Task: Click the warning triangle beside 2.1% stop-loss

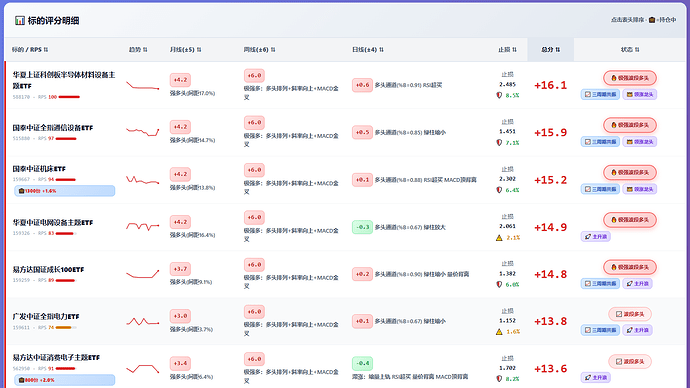Action: [x=499, y=238]
